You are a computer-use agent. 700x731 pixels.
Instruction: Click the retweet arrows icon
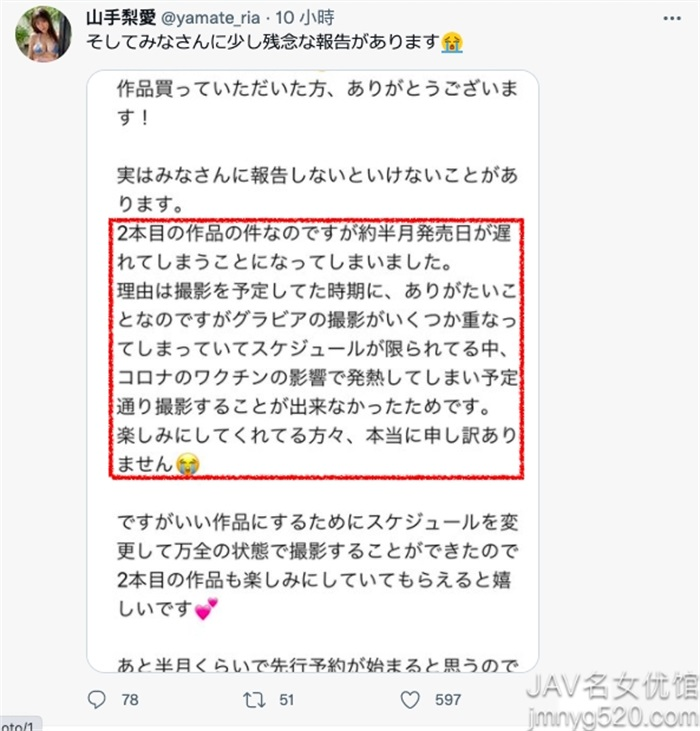pos(254,700)
